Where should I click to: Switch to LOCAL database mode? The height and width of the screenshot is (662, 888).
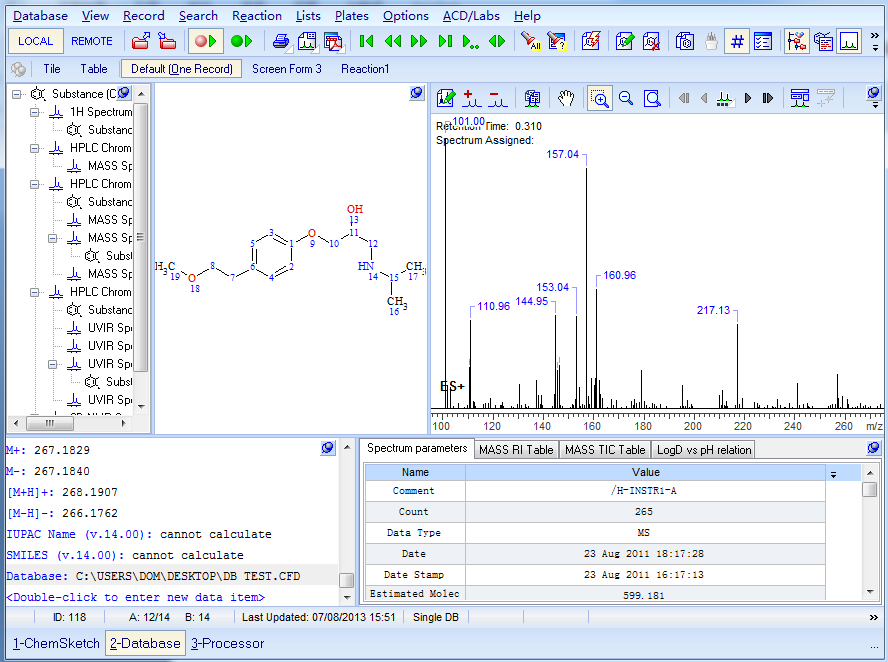click(x=36, y=41)
